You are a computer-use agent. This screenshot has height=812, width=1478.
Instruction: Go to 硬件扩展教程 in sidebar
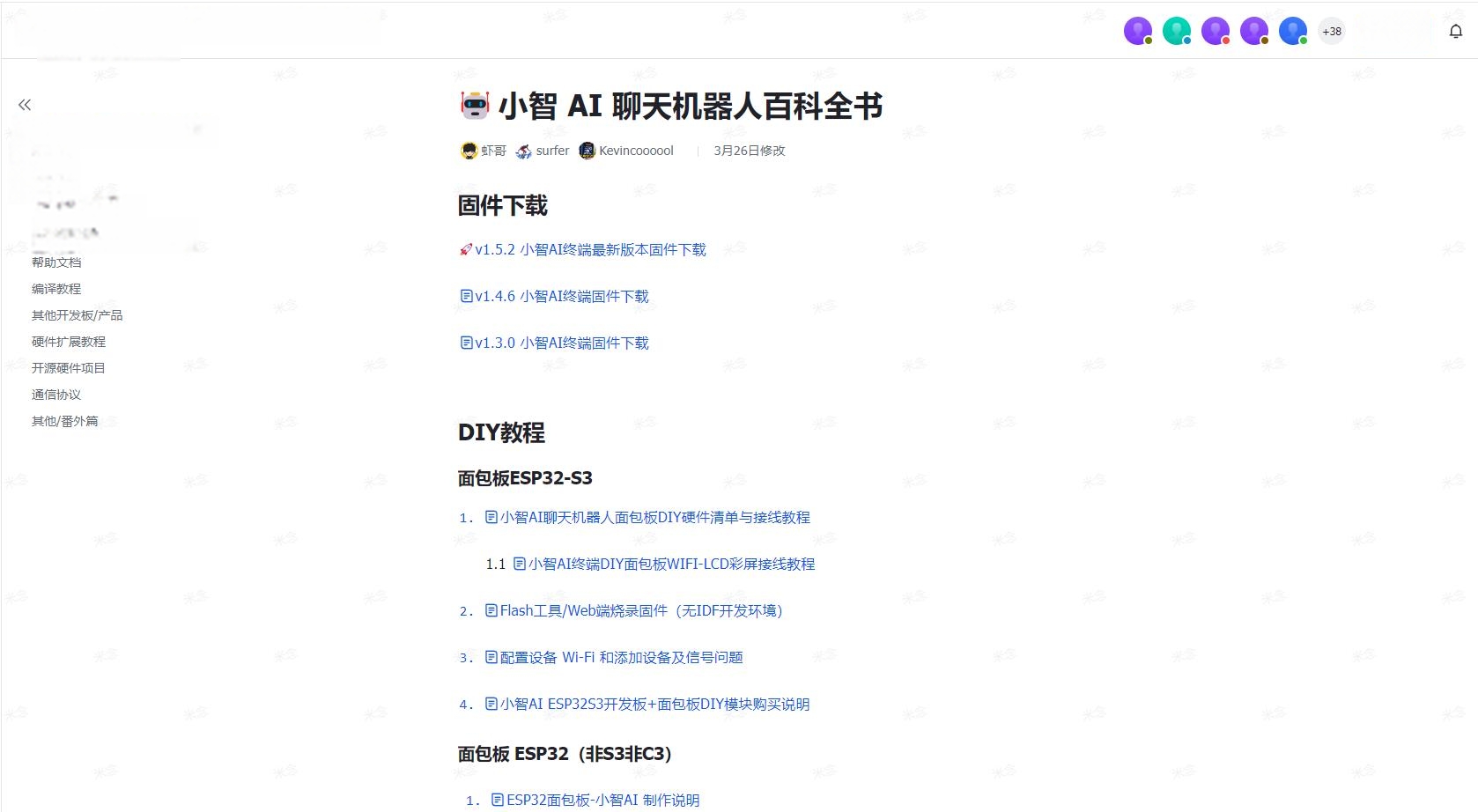[69, 342]
